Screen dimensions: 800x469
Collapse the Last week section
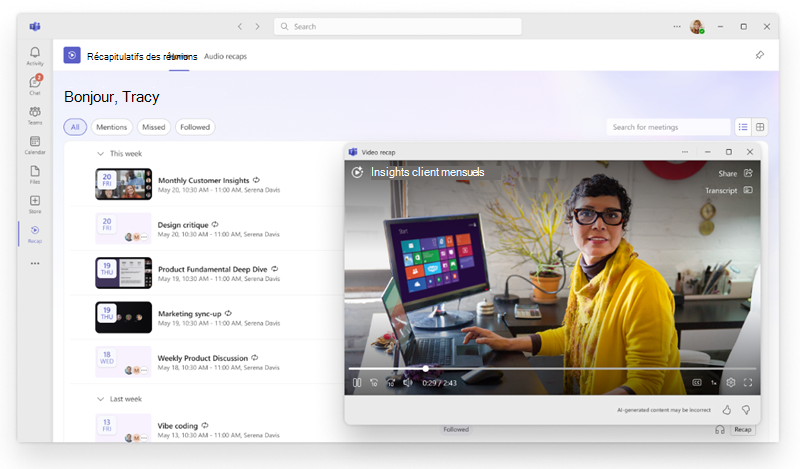pyautogui.click(x=101, y=399)
